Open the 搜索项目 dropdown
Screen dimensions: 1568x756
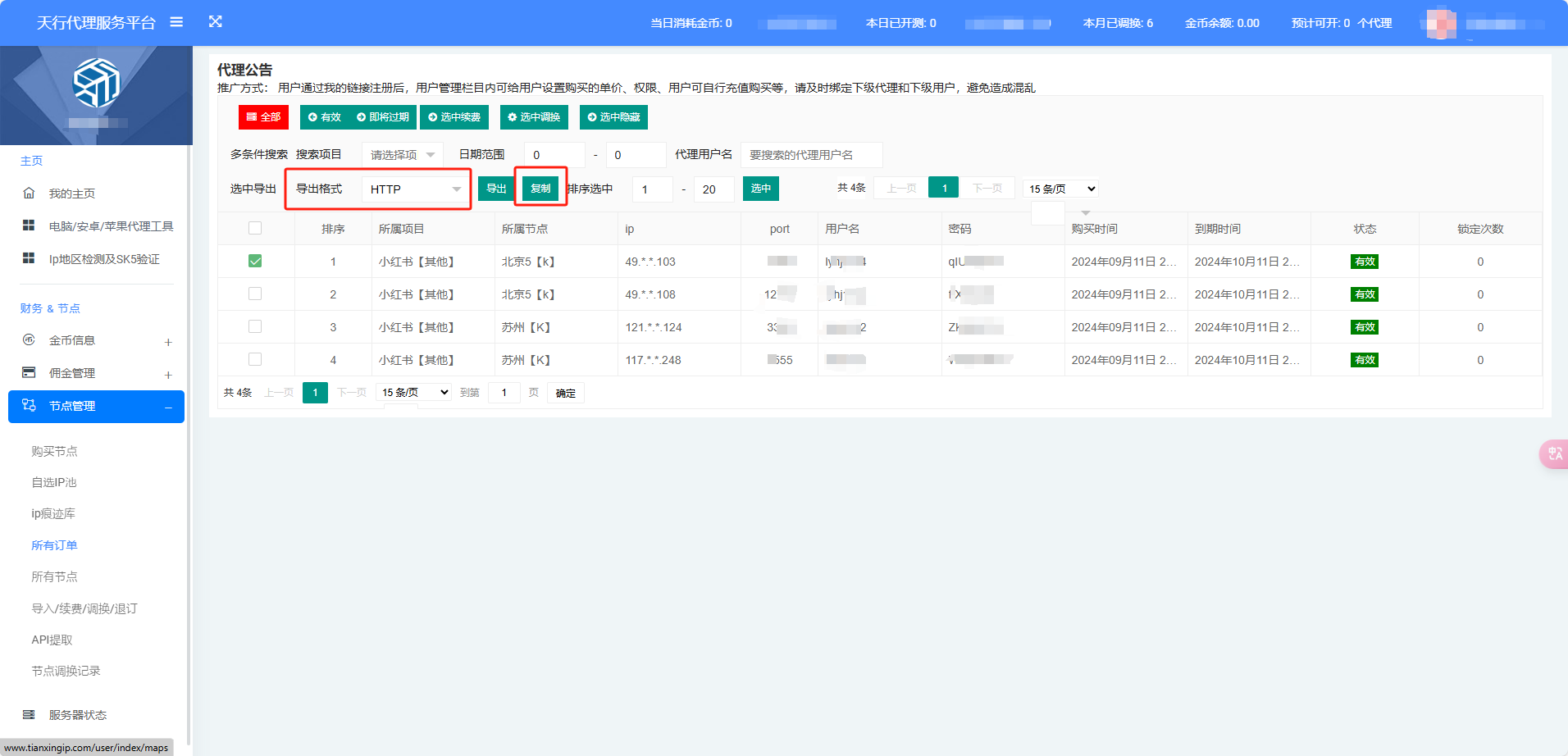[403, 154]
